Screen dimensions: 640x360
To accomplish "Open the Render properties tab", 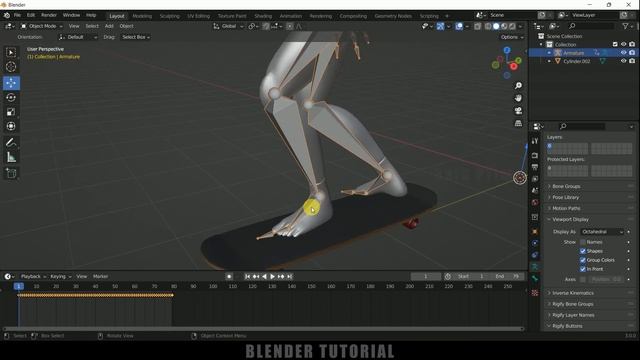I will tap(535, 156).
